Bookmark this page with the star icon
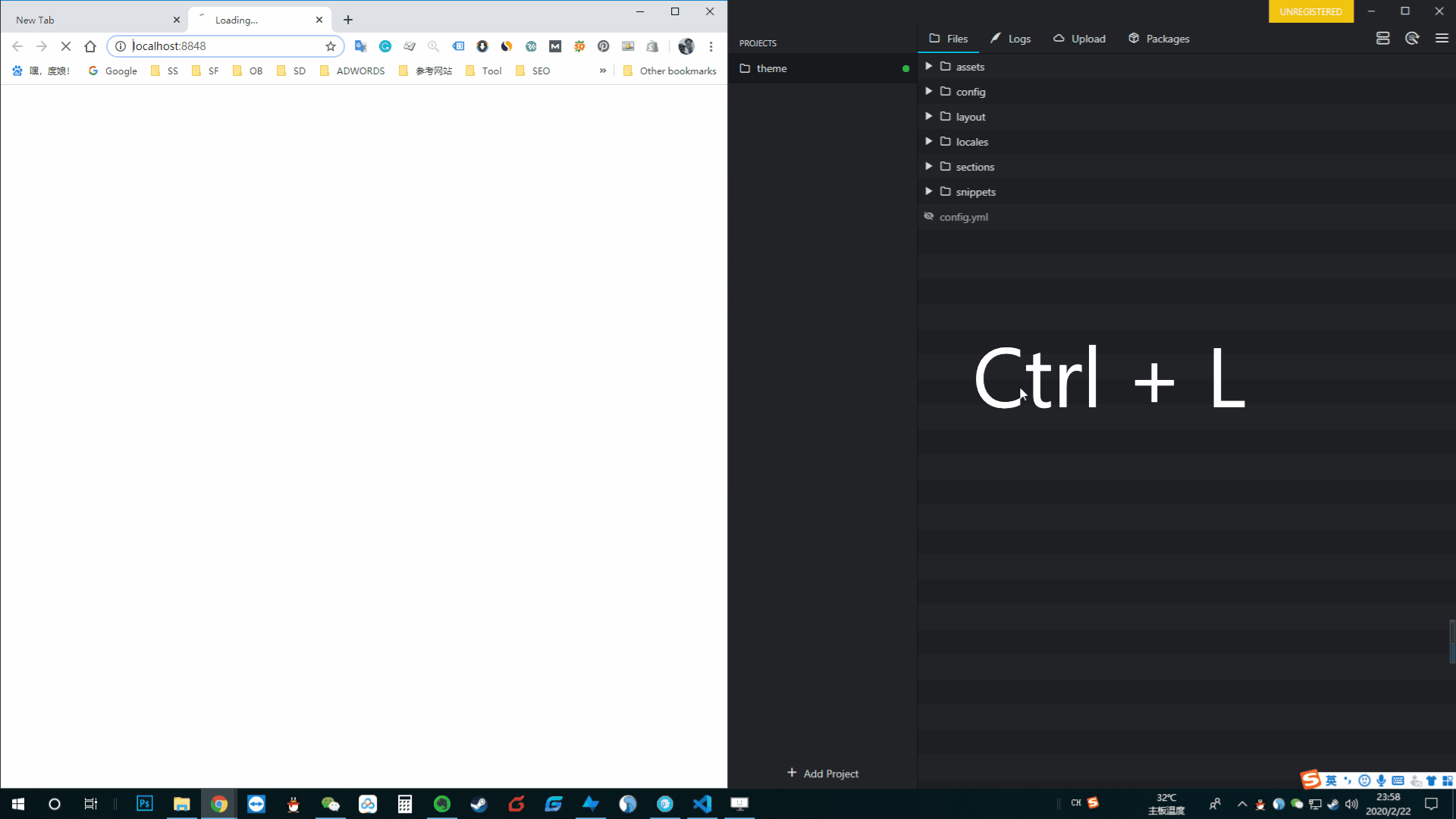1456x819 pixels. 331,46
